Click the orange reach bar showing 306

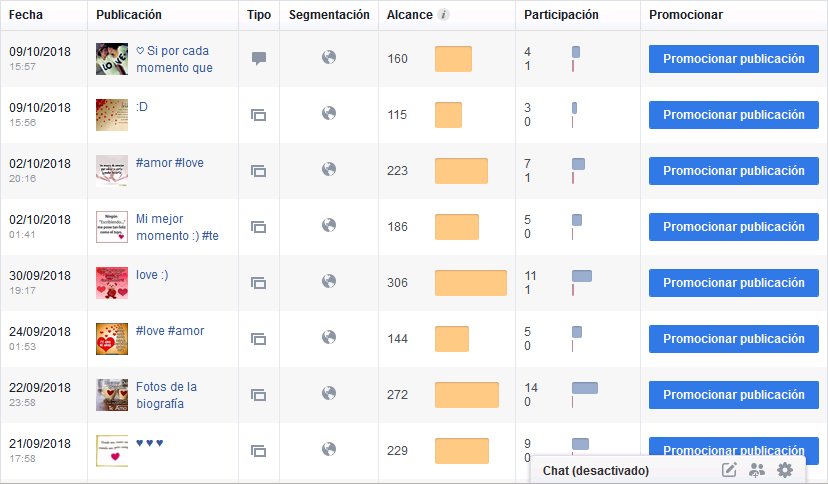[471, 283]
